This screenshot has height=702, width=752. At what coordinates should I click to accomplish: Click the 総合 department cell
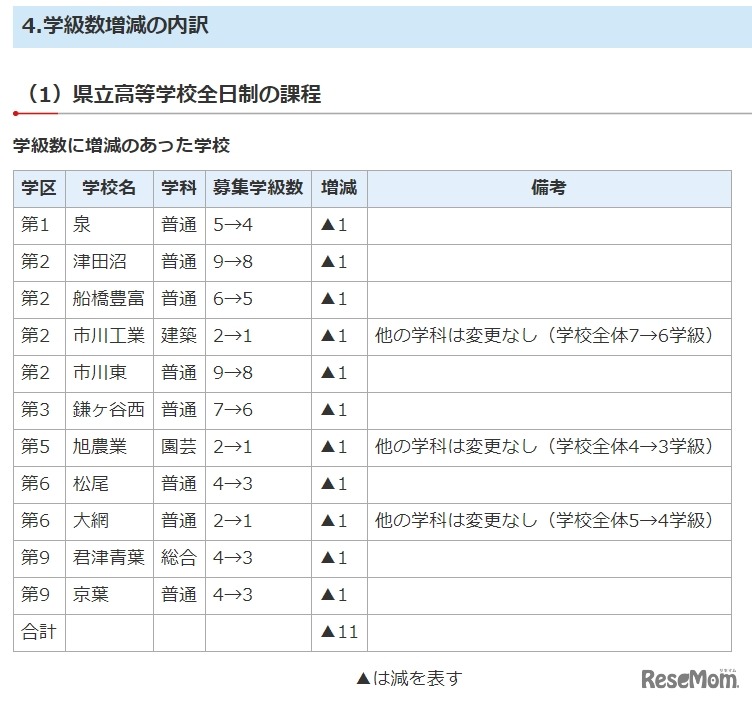tap(179, 558)
